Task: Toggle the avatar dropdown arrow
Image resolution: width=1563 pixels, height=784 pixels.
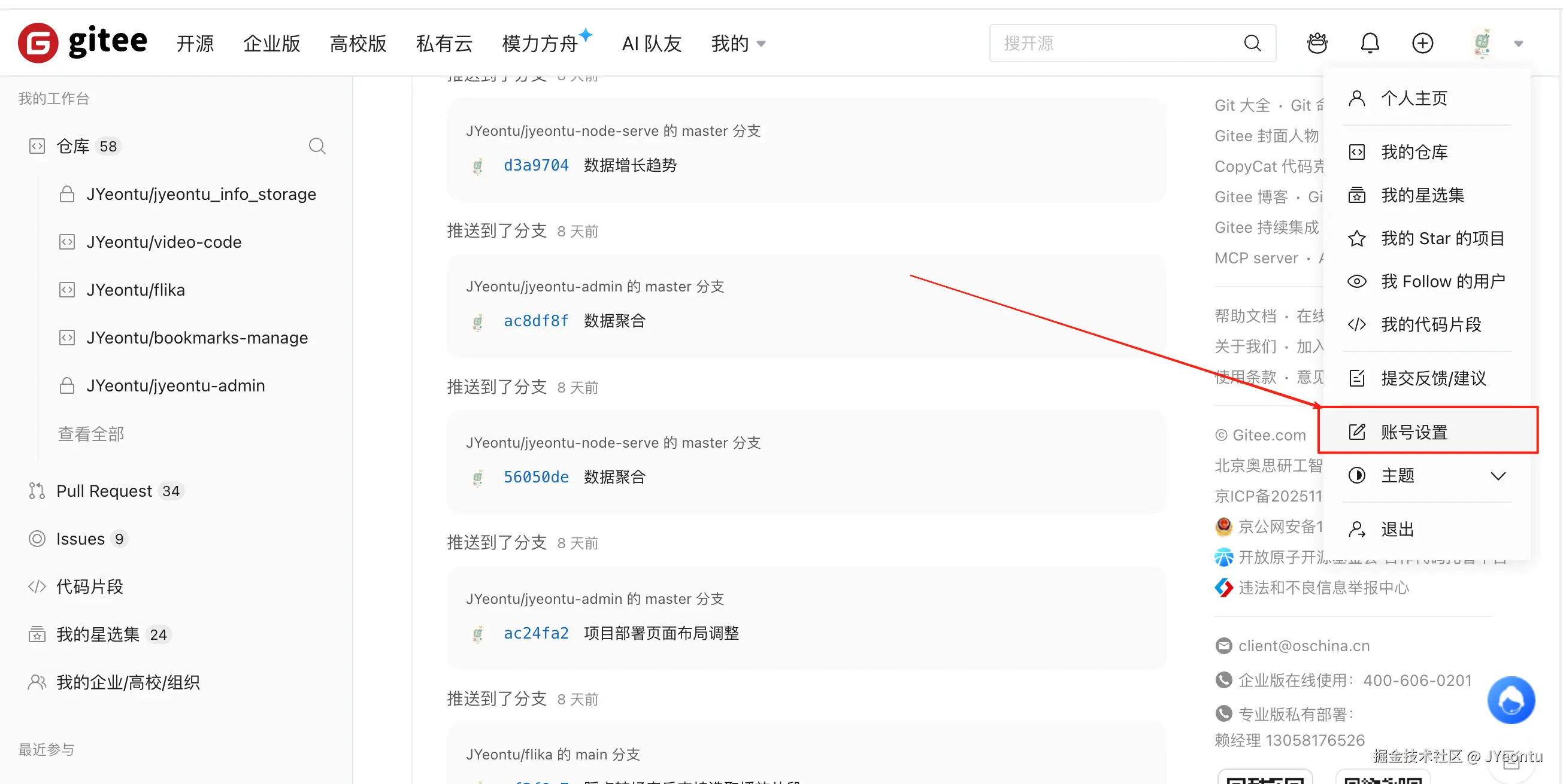Action: [x=1518, y=44]
